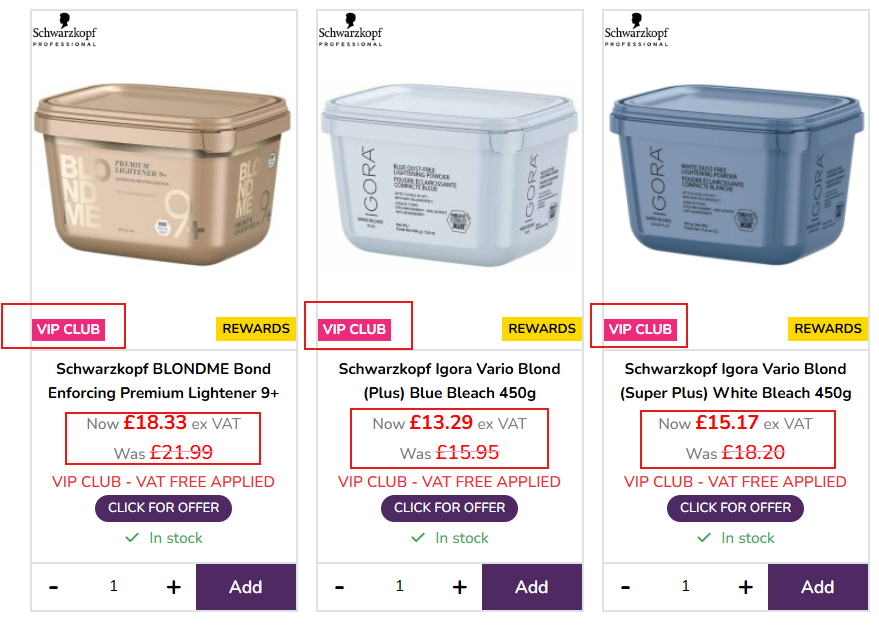This screenshot has width=879, height=625.
Task: Open Schwarzkopf Igora Vario Blond Blue Bleach title
Action: [449, 381]
